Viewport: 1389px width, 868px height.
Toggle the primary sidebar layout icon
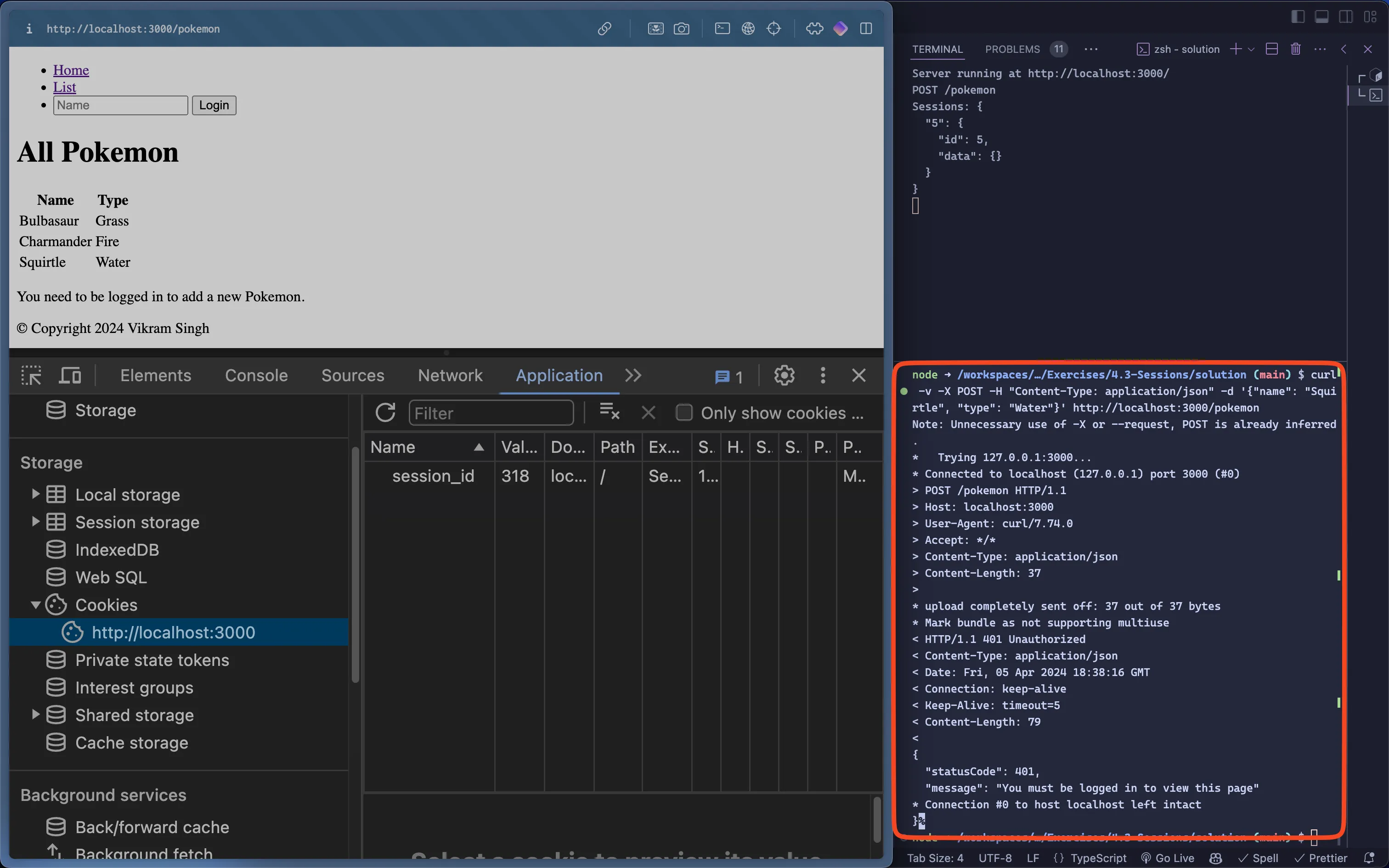click(1297, 16)
